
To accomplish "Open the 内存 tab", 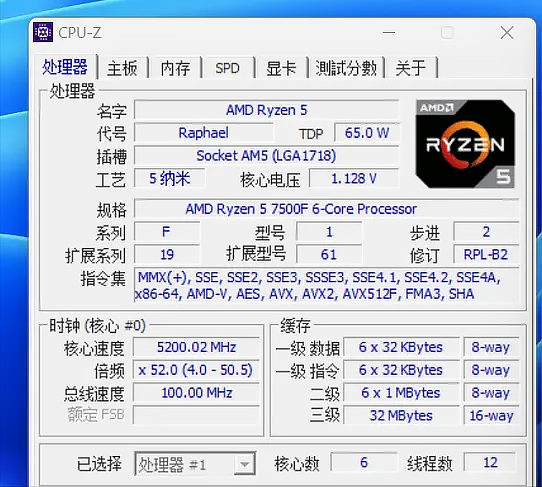I will point(175,68).
